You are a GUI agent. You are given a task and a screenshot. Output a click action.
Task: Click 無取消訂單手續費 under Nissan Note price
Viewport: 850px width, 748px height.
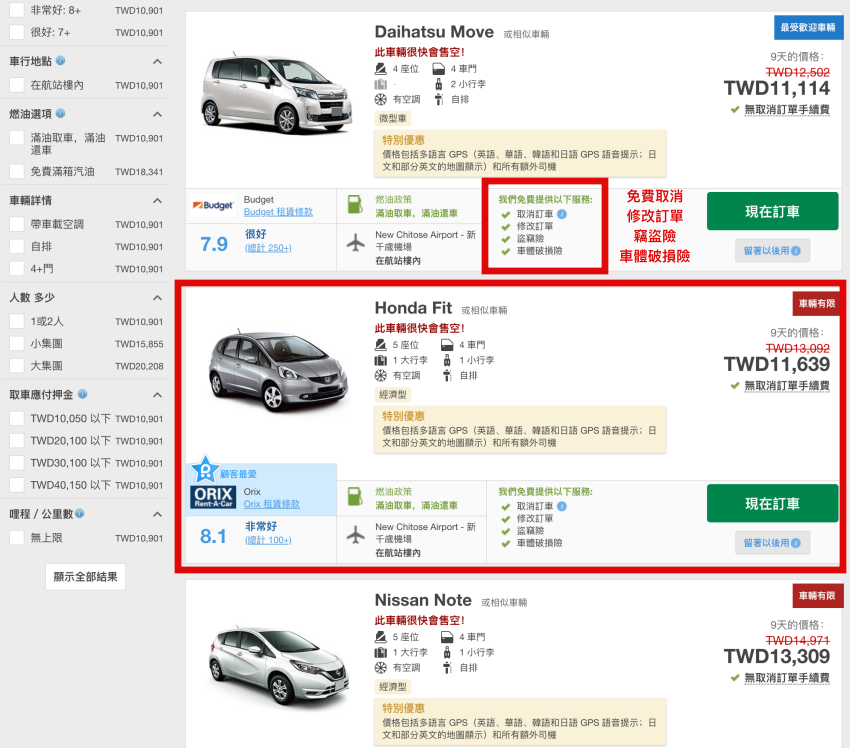787,678
